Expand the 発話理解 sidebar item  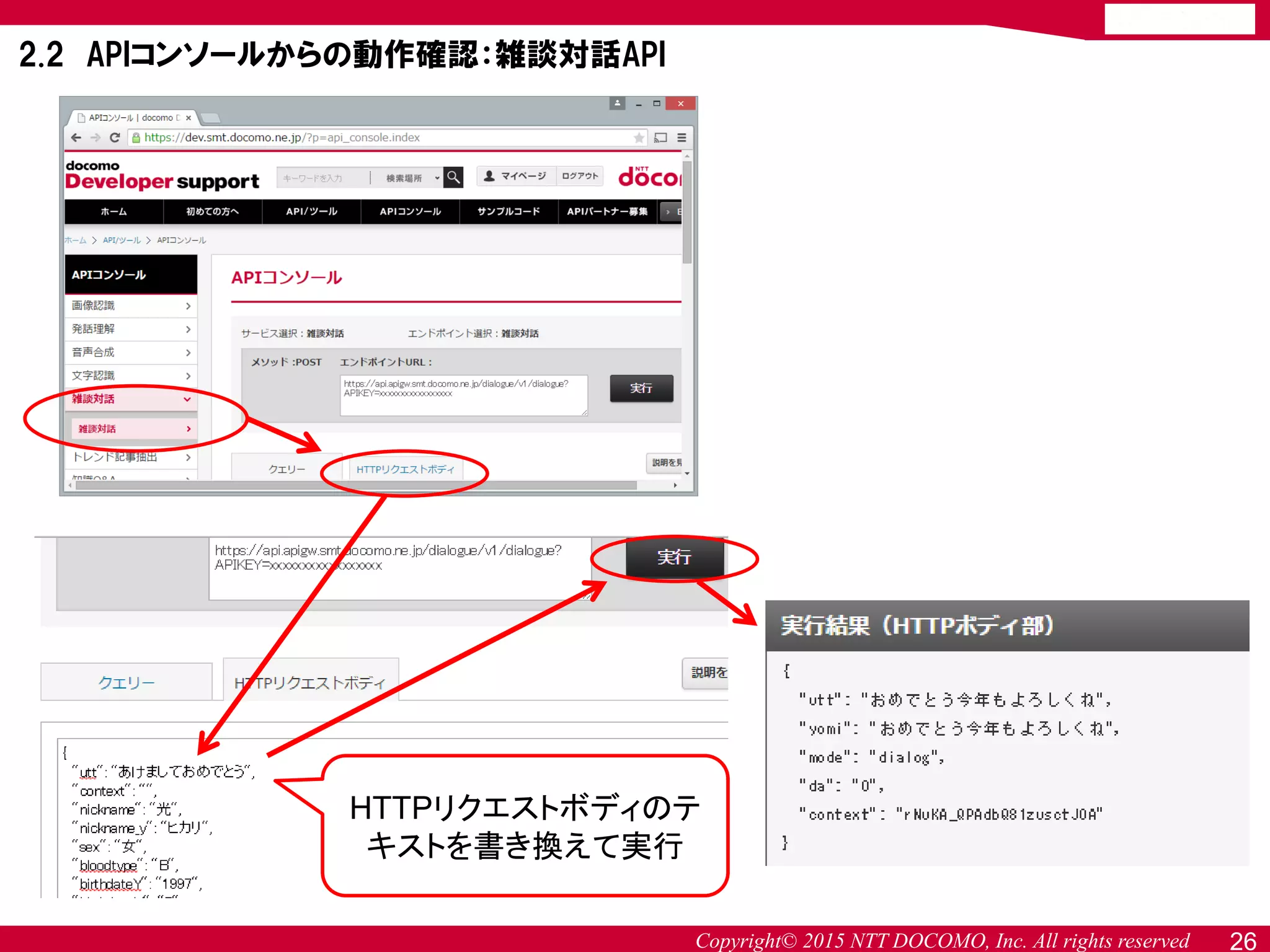[x=131, y=329]
